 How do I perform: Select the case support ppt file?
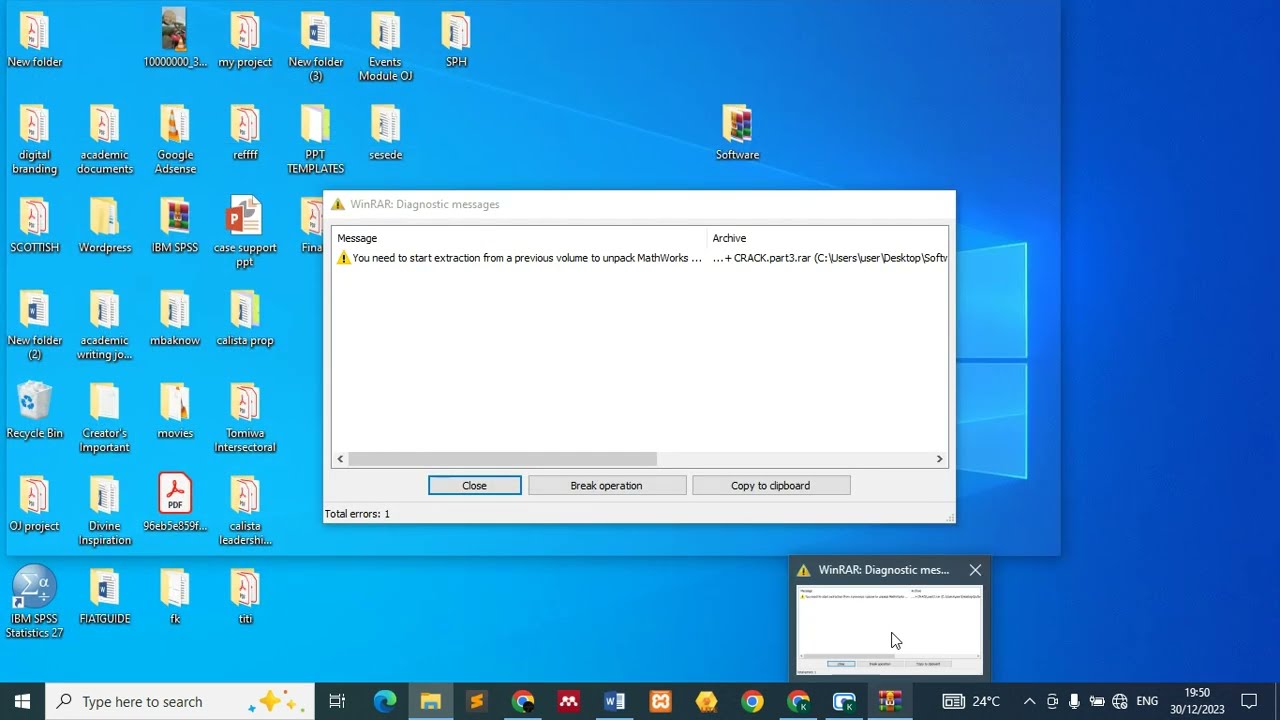[245, 233]
